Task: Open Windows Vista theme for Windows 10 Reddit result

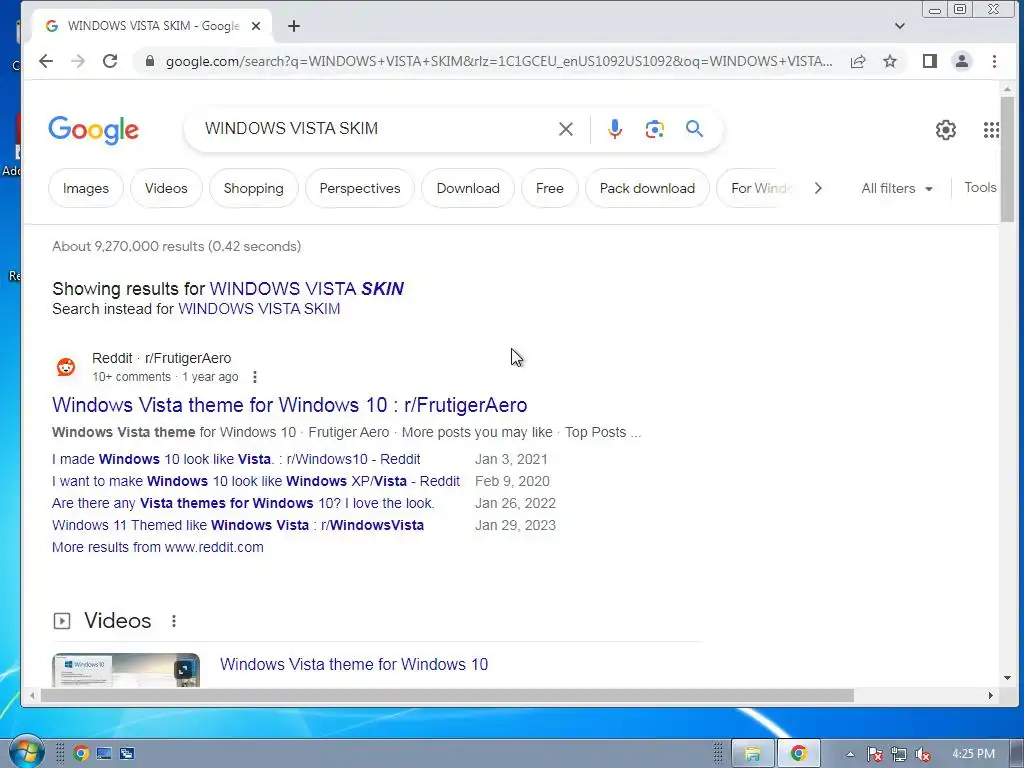Action: tap(289, 405)
